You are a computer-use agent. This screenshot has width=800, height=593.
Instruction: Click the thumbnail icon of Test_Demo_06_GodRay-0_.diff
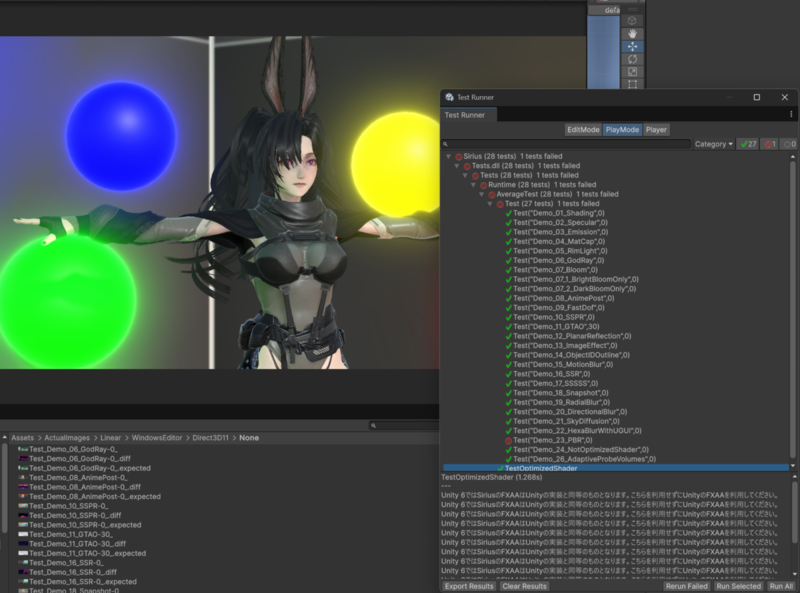[x=23, y=459]
